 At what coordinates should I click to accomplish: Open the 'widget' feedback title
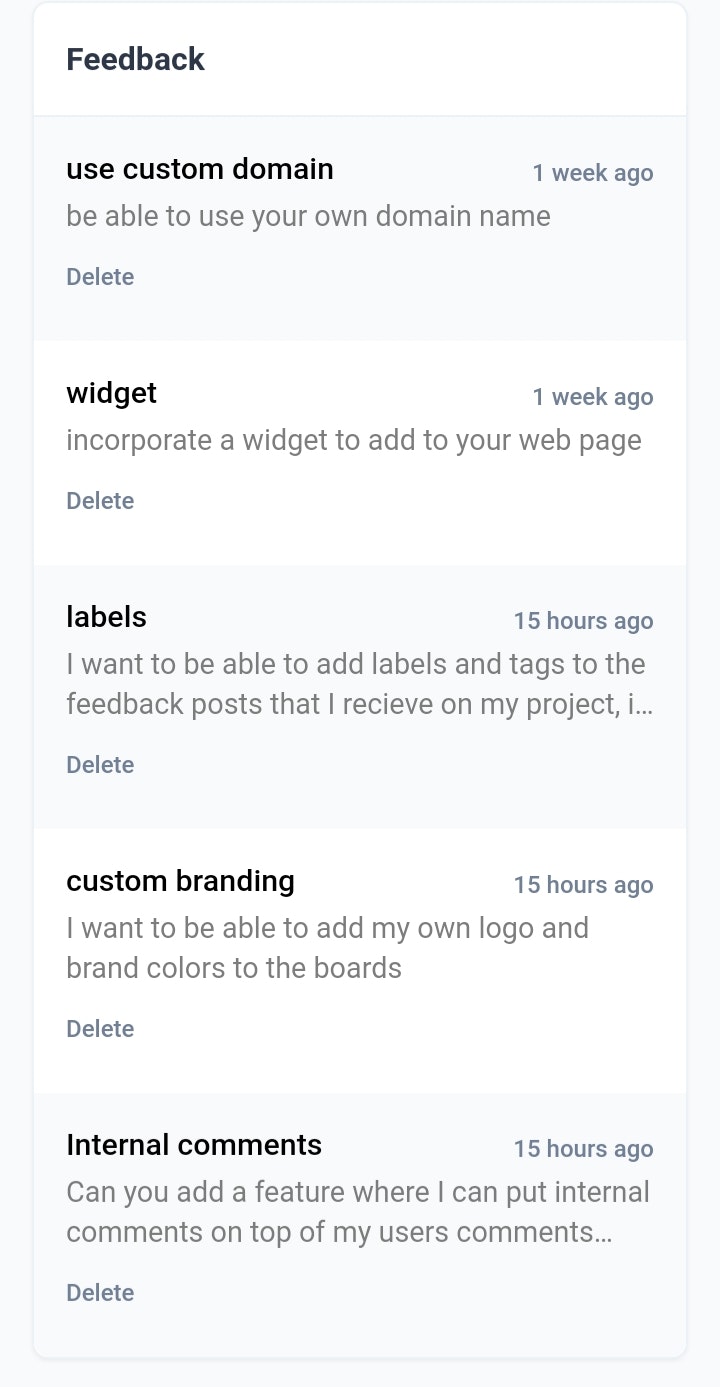coord(112,393)
